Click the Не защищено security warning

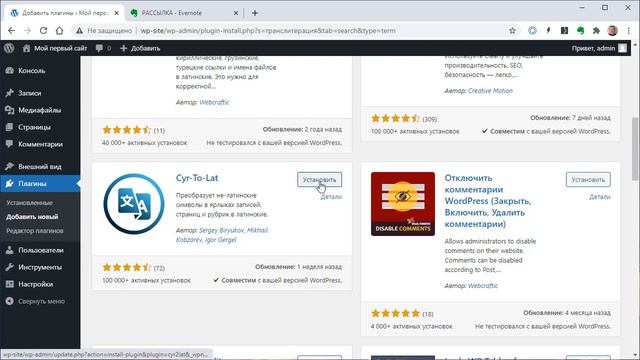[x=104, y=31]
